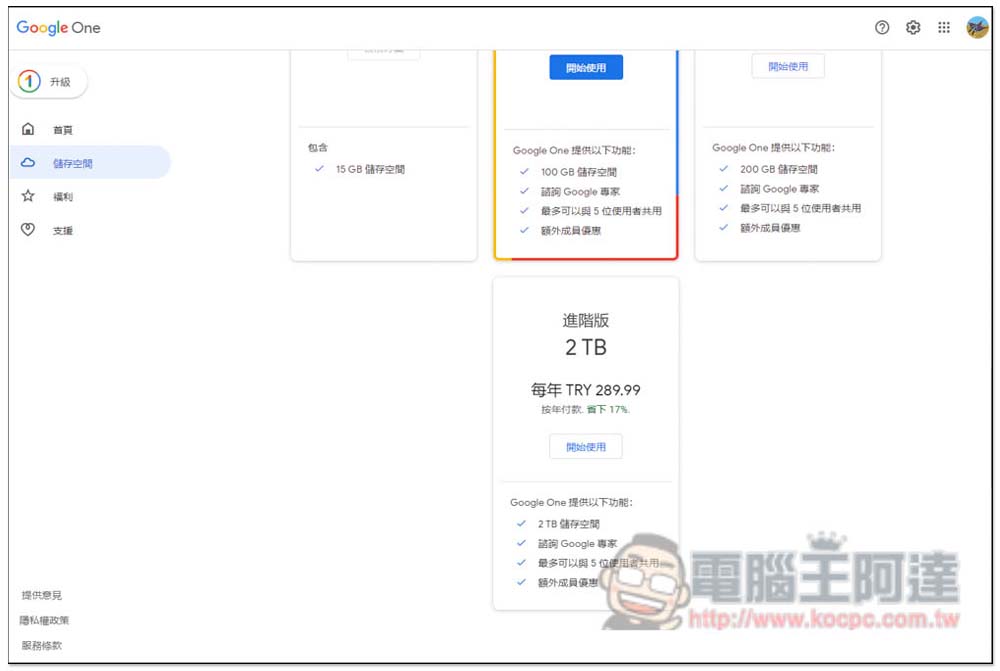Click 15 GB 儲存空間 text

370,169
